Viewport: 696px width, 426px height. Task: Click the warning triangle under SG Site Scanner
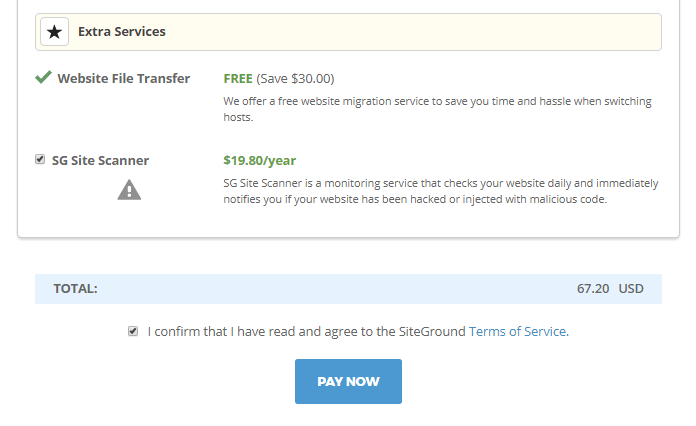129,190
